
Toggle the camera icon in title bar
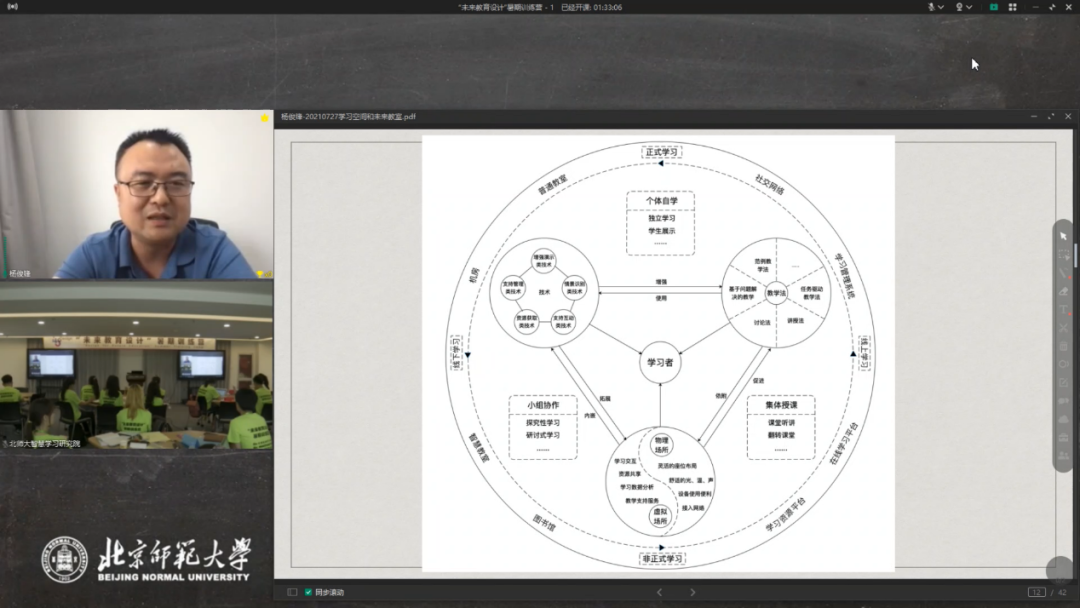[x=959, y=7]
